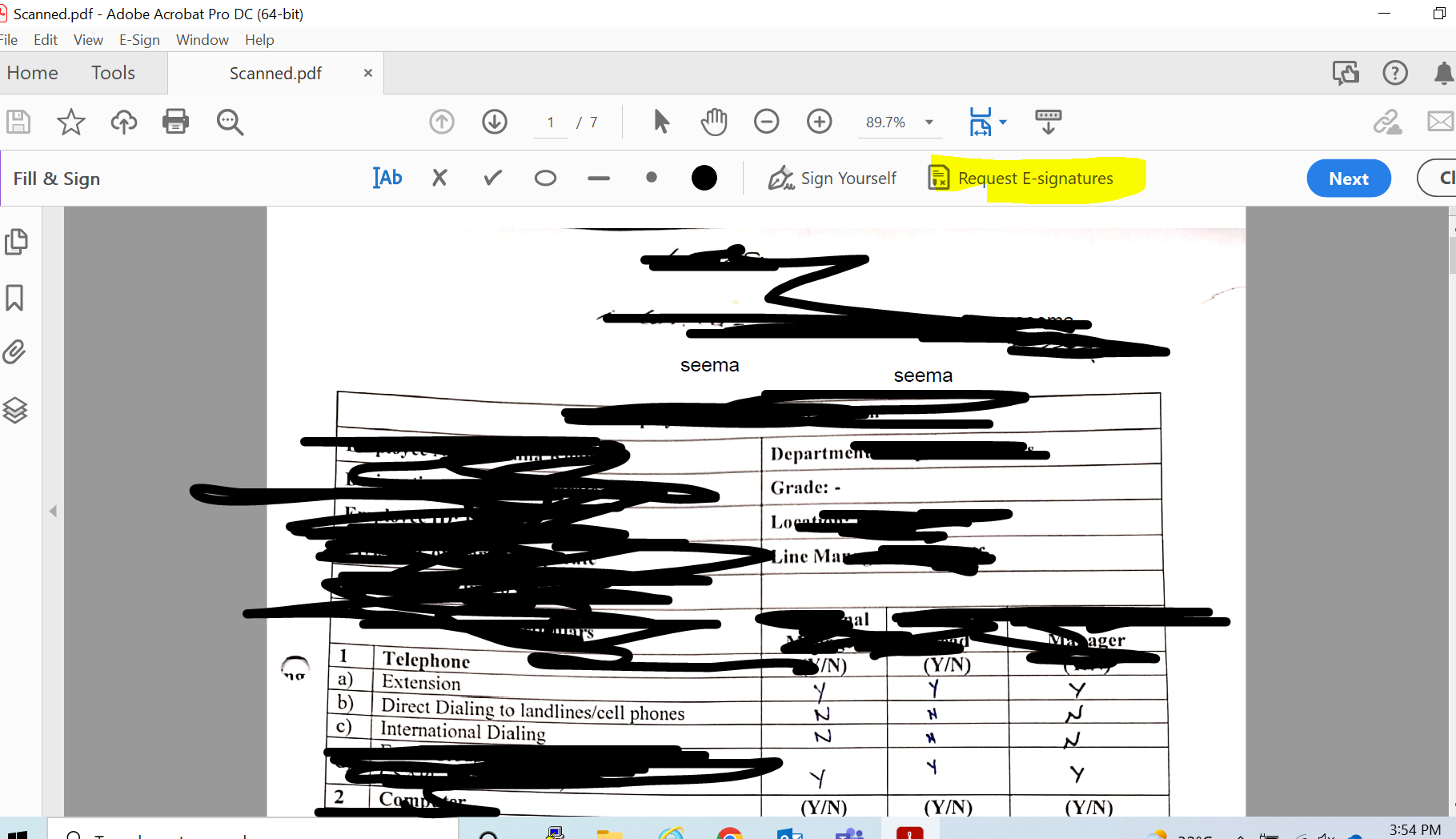Viewport: 1456px width, 839px height.
Task: Select the Circle annotation tool
Action: (x=545, y=178)
